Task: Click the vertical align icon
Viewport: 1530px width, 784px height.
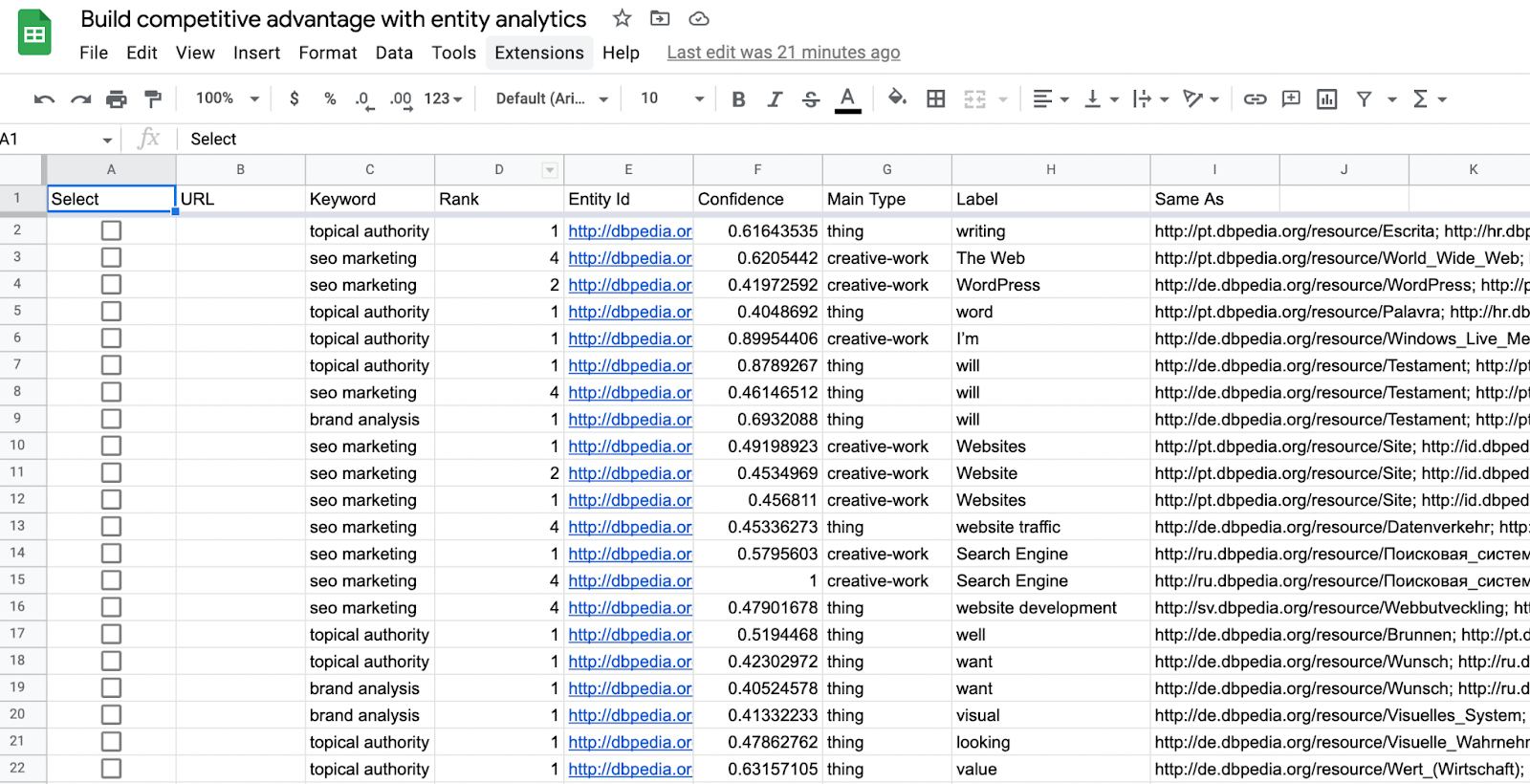Action: pyautogui.click(x=1092, y=98)
